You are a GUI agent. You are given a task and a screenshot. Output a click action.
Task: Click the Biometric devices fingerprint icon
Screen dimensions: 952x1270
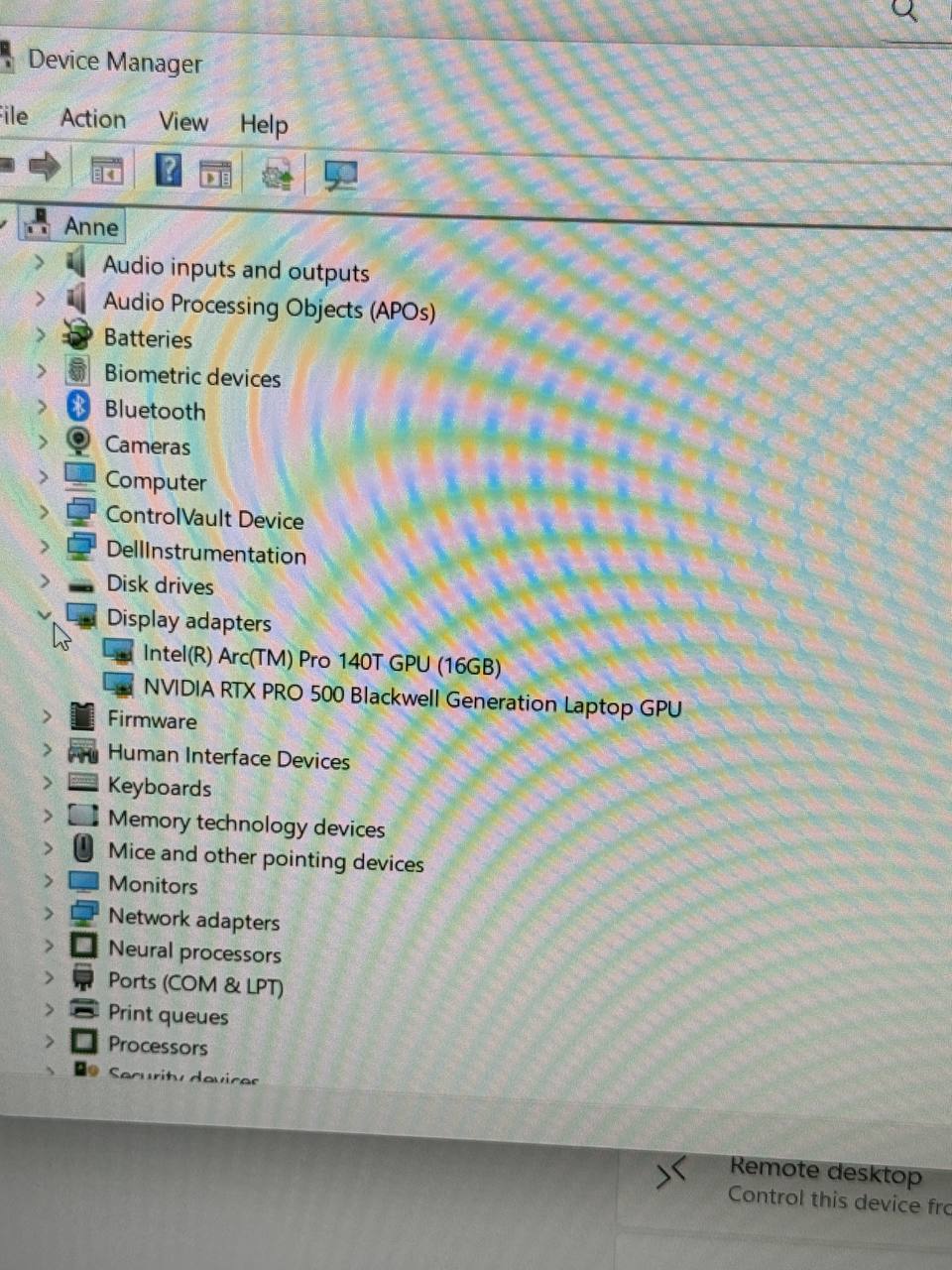(x=77, y=370)
